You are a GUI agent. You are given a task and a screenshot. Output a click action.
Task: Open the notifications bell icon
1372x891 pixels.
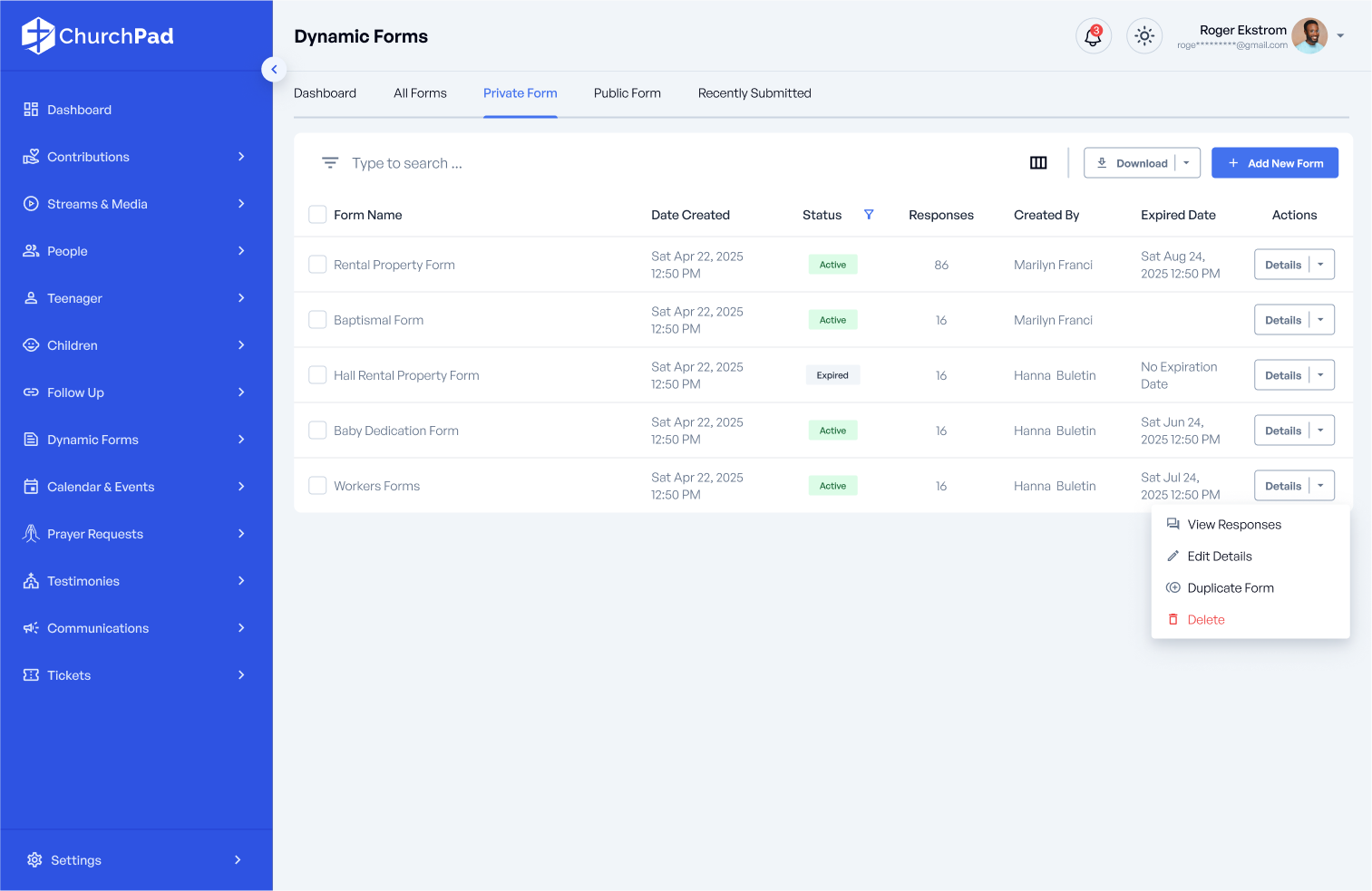1093,36
